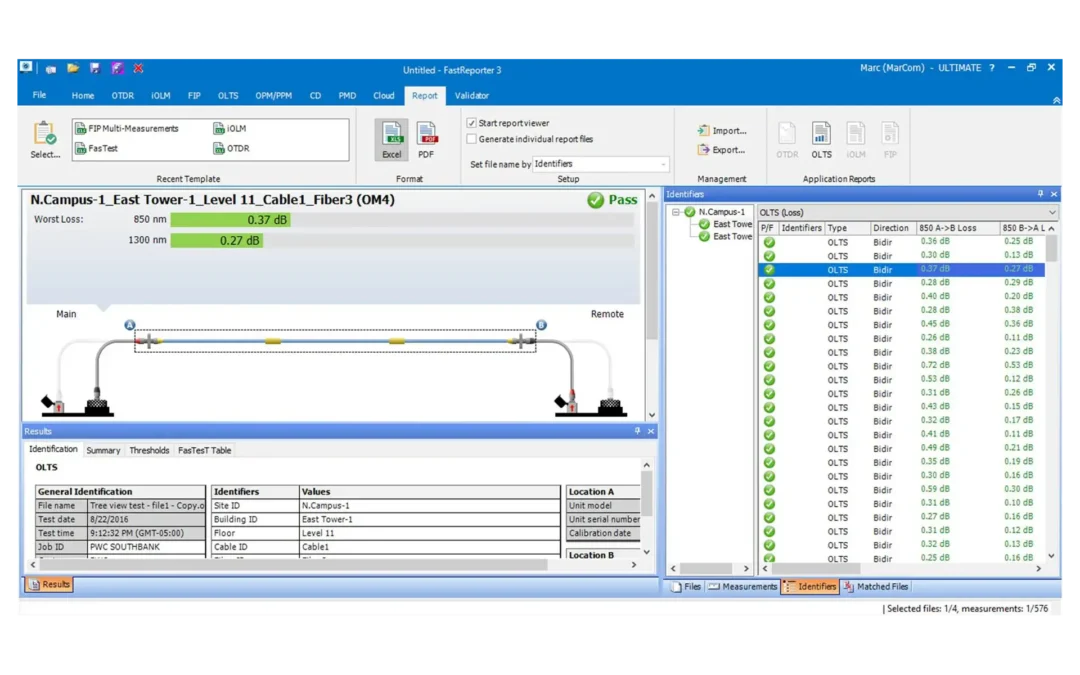Select the Identifiers bottom tab

coord(810,587)
